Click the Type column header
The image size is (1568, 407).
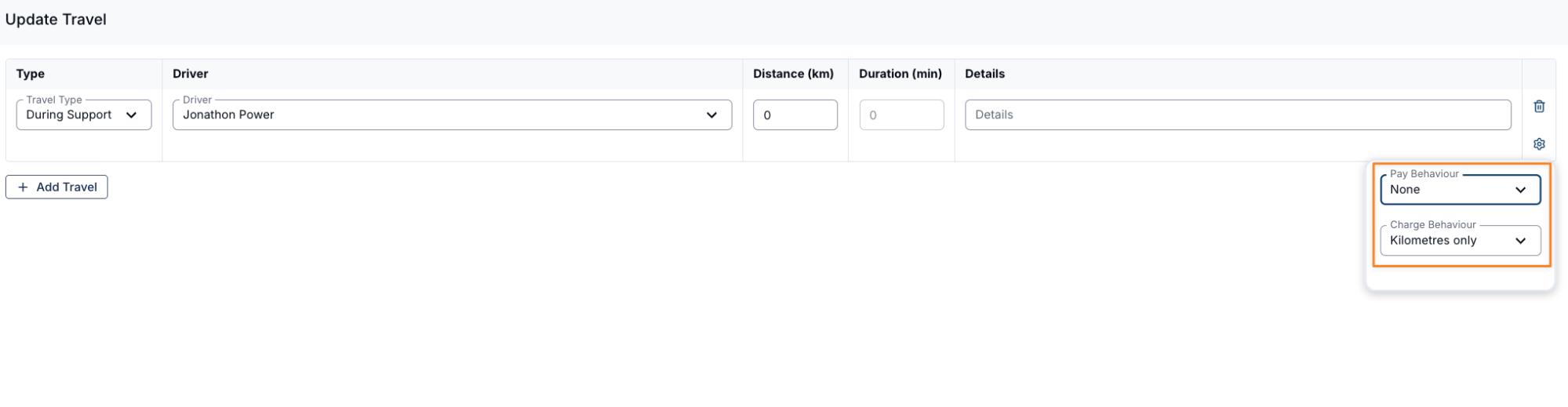coord(31,74)
